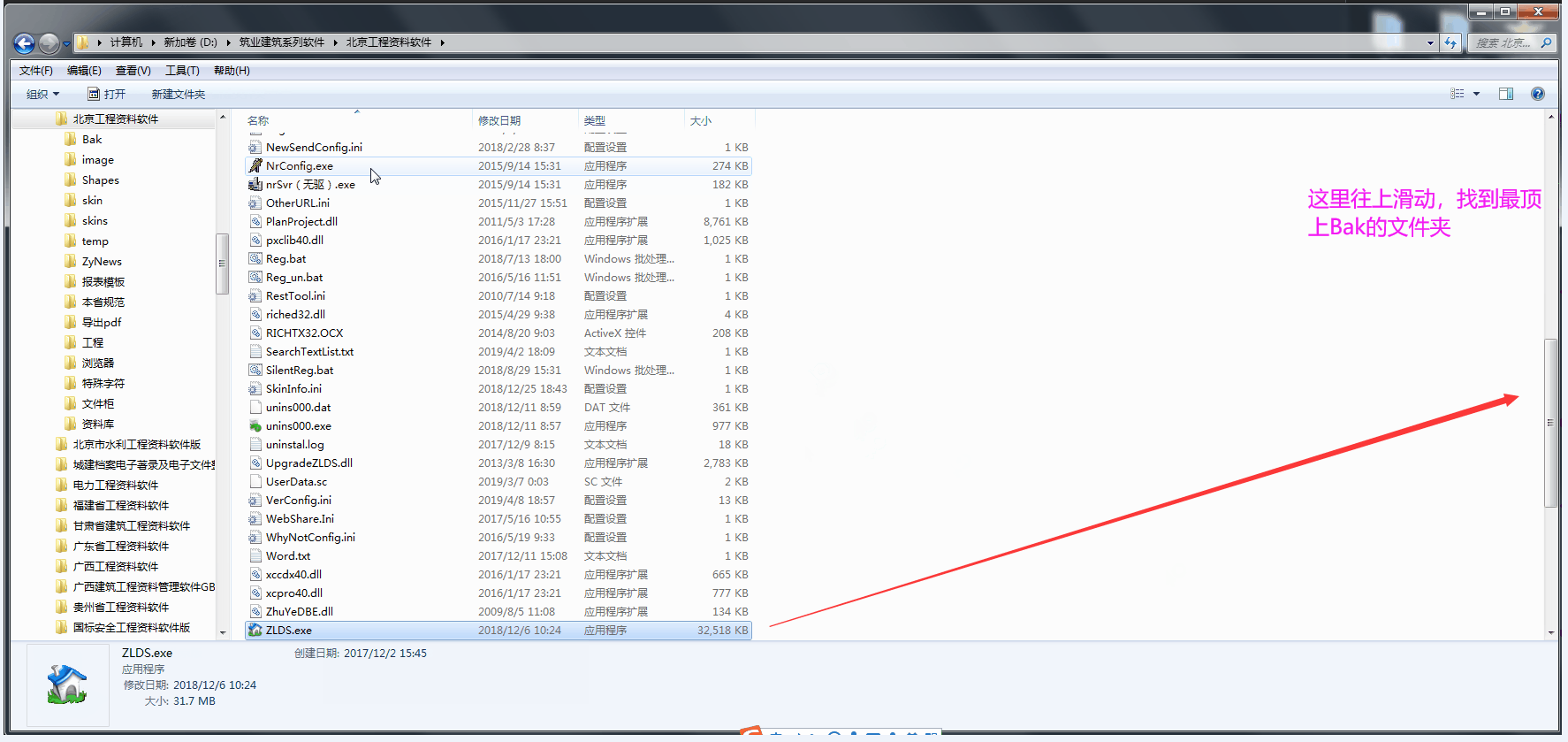1568x742 pixels.
Task: Click the UpgradeZLDS.dll file icon
Action: [255, 463]
